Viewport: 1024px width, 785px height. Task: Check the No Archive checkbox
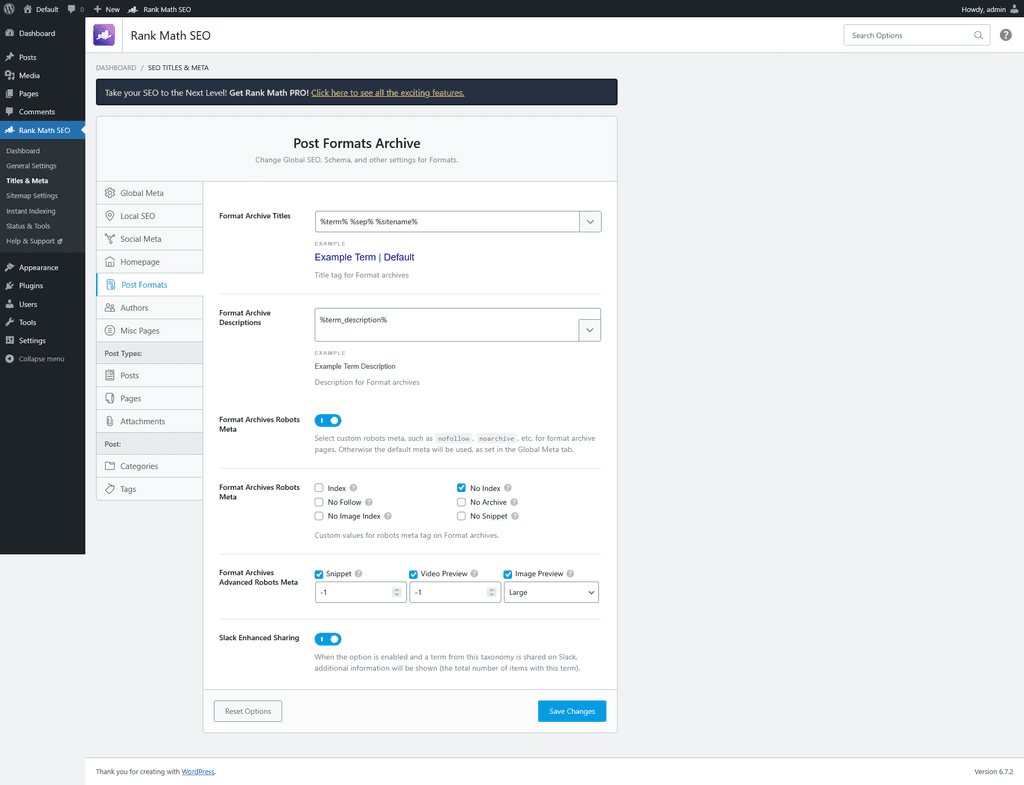pyautogui.click(x=461, y=502)
